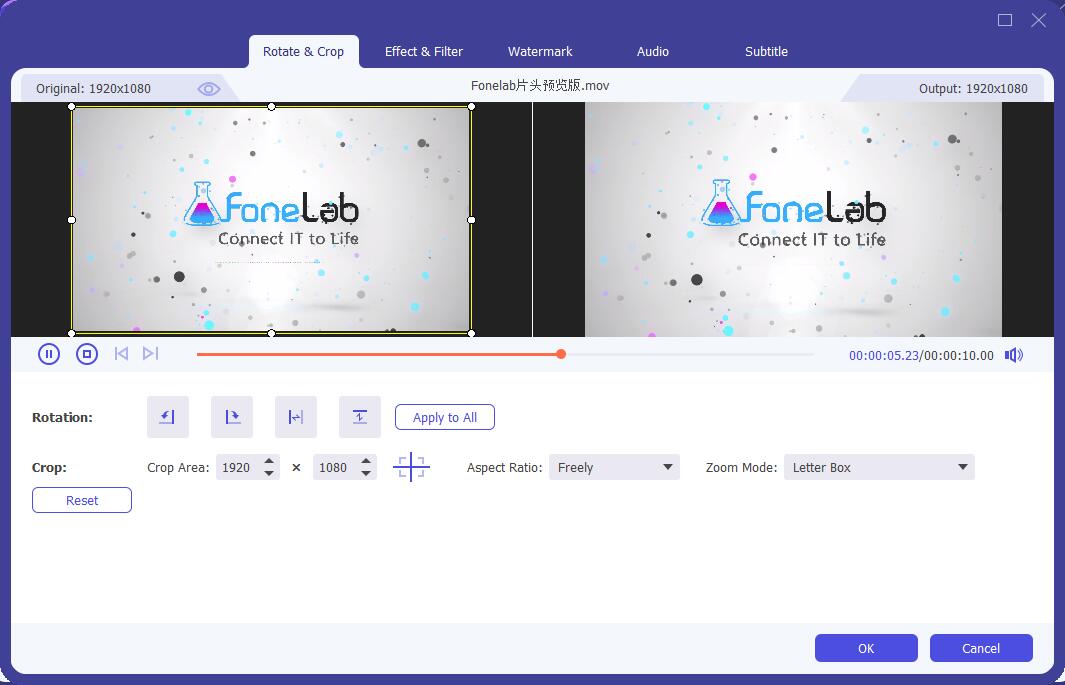Jump to next frame

[x=151, y=354]
